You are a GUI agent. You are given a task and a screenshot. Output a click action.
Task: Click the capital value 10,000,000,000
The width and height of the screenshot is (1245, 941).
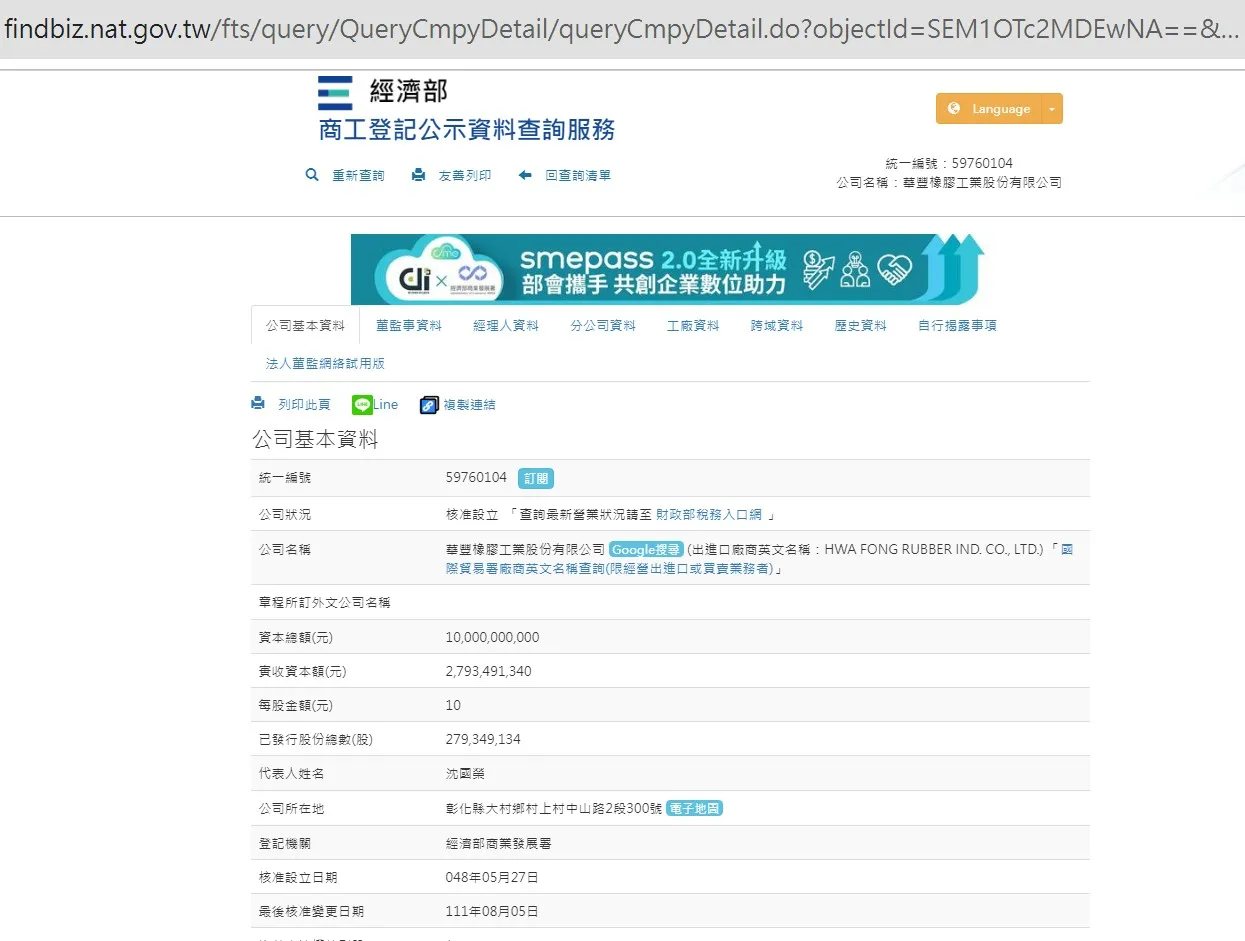click(x=492, y=637)
